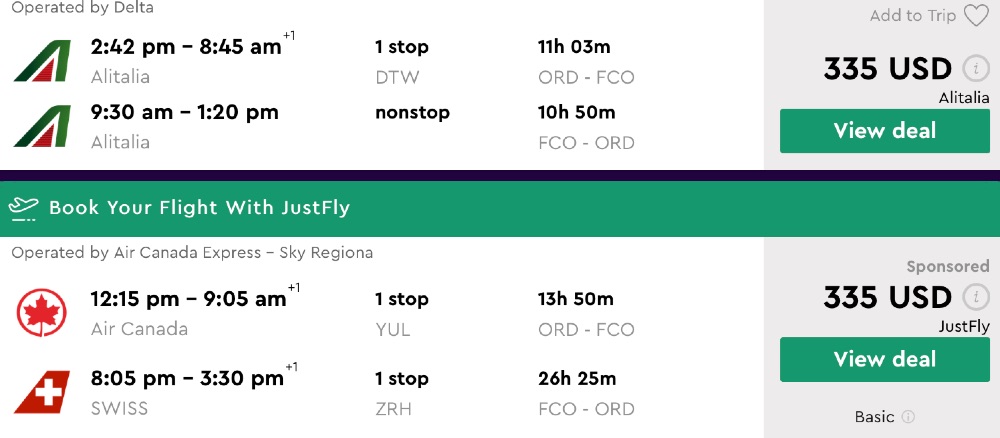View deal for the JustFly flight
1000x438 pixels.
pyautogui.click(x=884, y=359)
